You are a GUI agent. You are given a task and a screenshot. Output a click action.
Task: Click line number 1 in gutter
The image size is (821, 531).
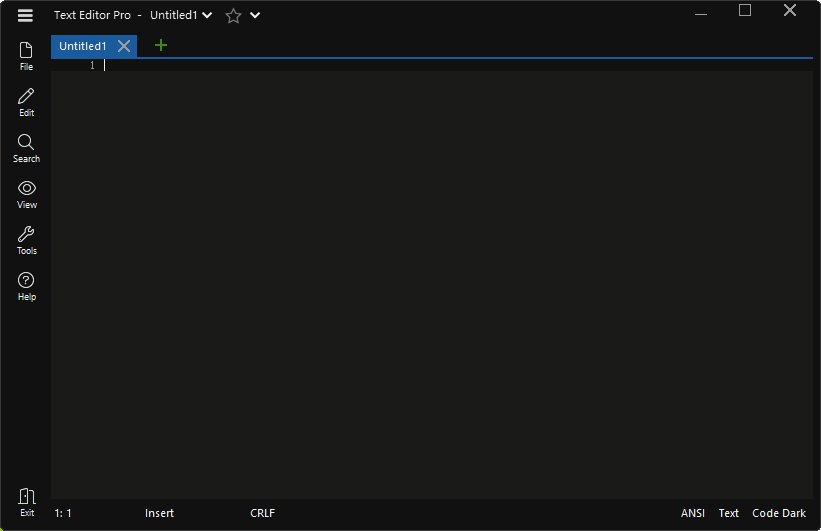(x=92, y=65)
